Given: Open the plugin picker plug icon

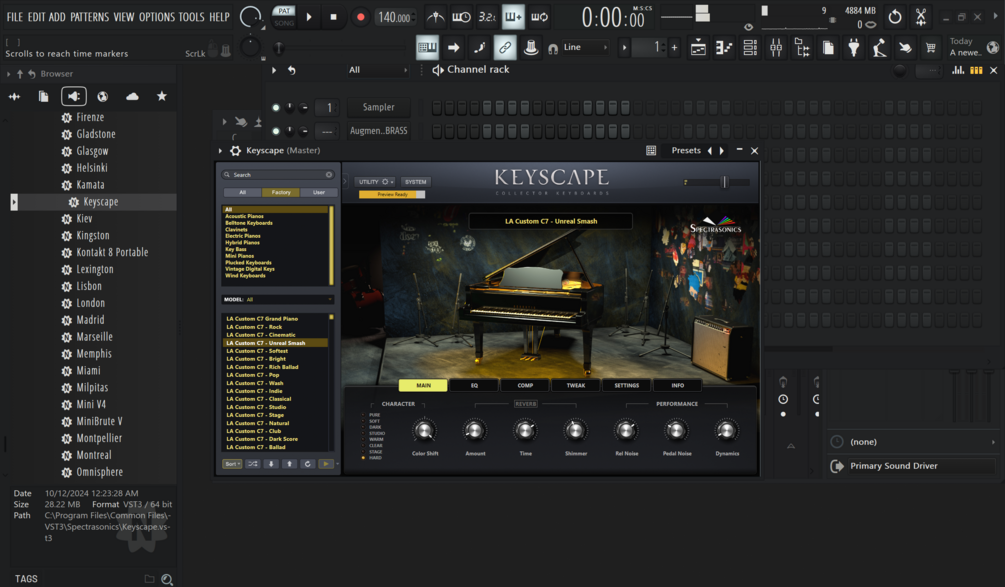Looking at the screenshot, I should point(854,47).
